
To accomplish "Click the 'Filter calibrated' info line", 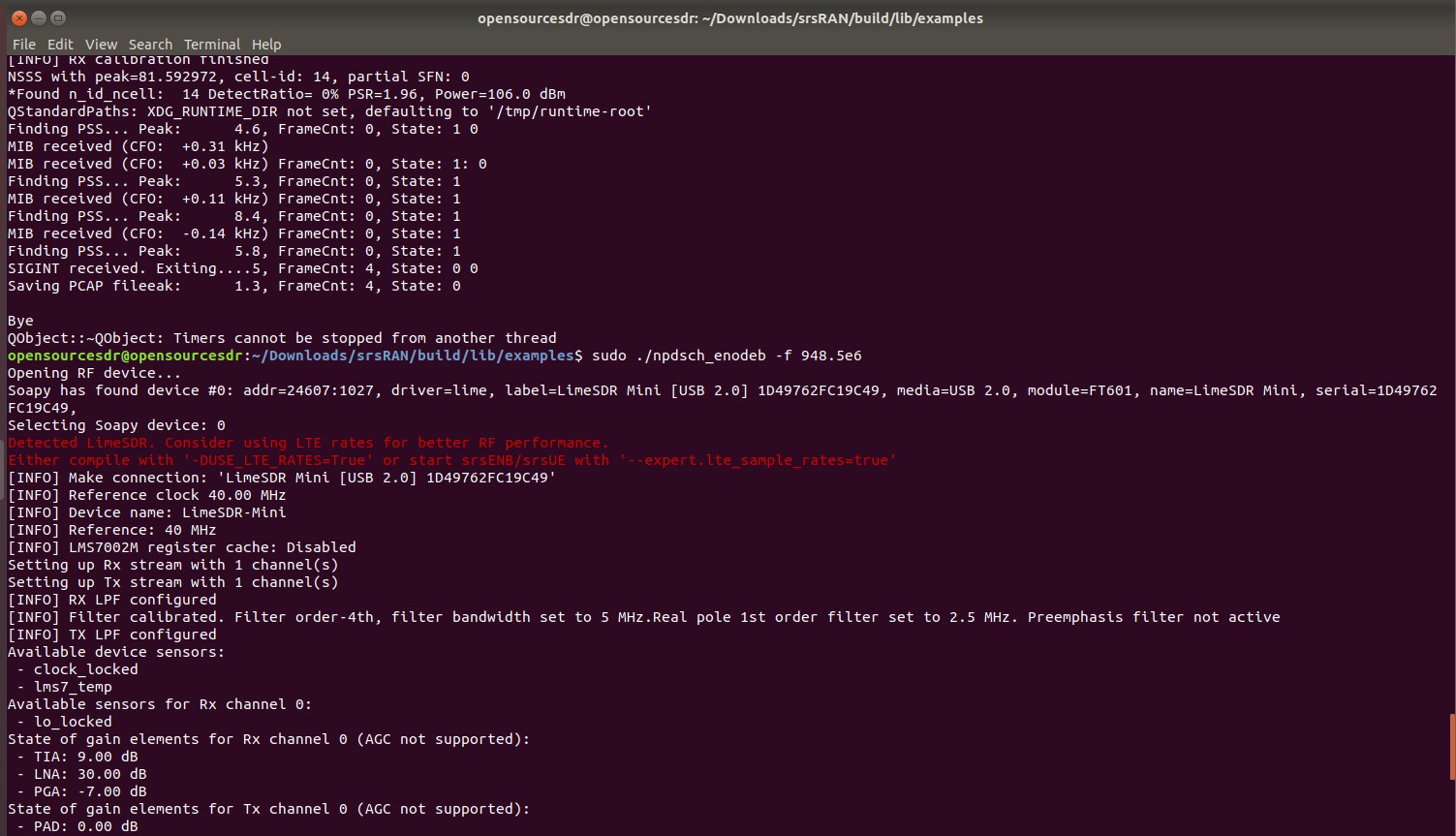I will 644,617.
